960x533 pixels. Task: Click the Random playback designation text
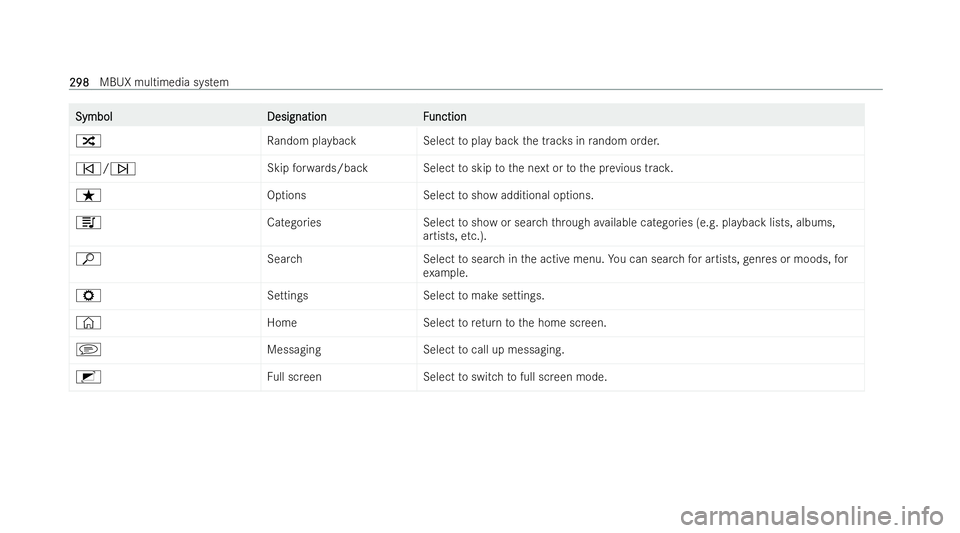[311, 141]
